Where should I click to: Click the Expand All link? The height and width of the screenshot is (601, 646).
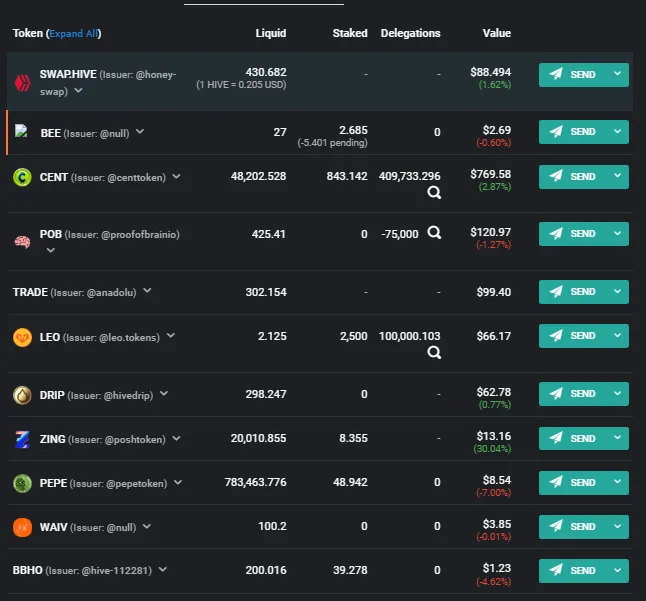[x=74, y=33]
